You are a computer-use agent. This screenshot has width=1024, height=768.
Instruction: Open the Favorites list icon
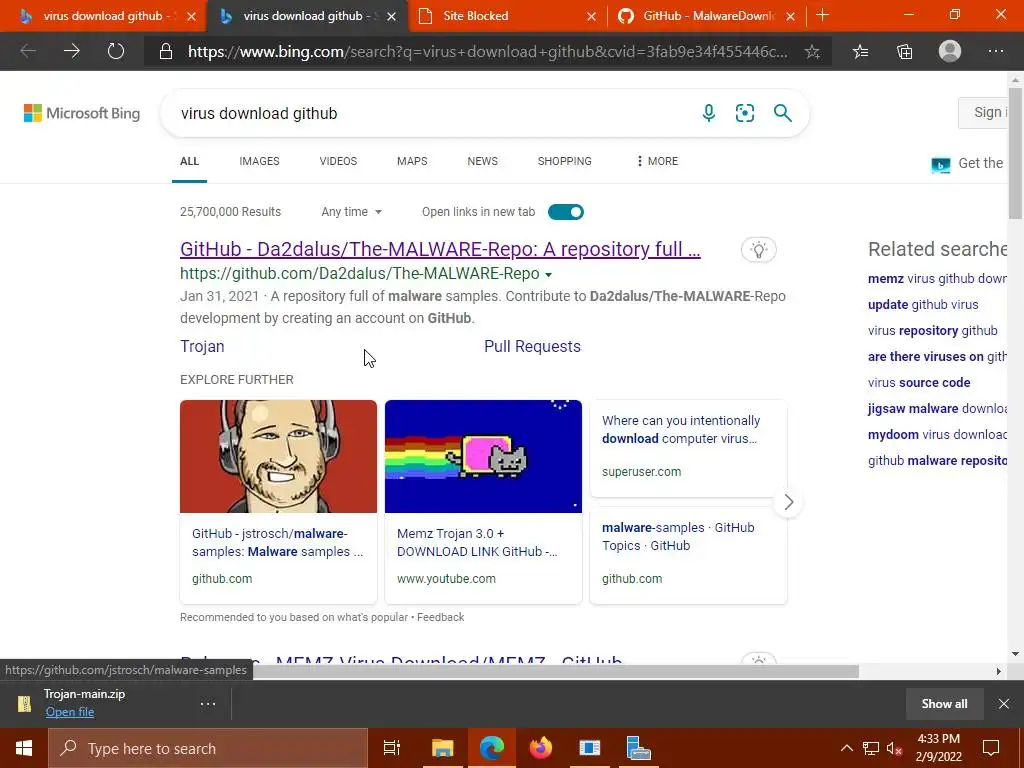pyautogui.click(x=861, y=52)
